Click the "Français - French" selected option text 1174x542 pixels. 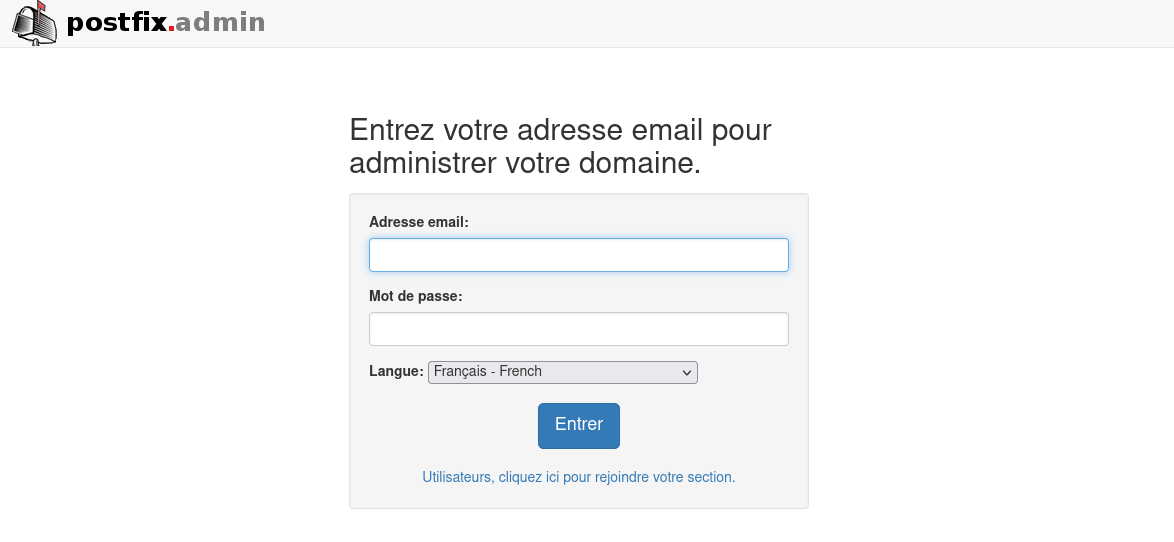487,372
